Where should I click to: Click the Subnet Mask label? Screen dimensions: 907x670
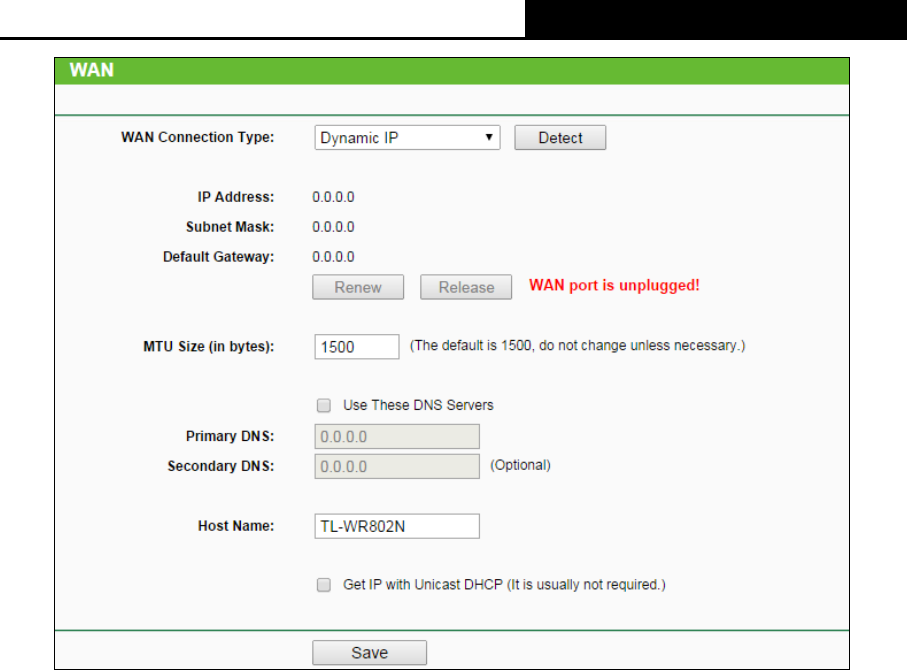[x=230, y=227]
